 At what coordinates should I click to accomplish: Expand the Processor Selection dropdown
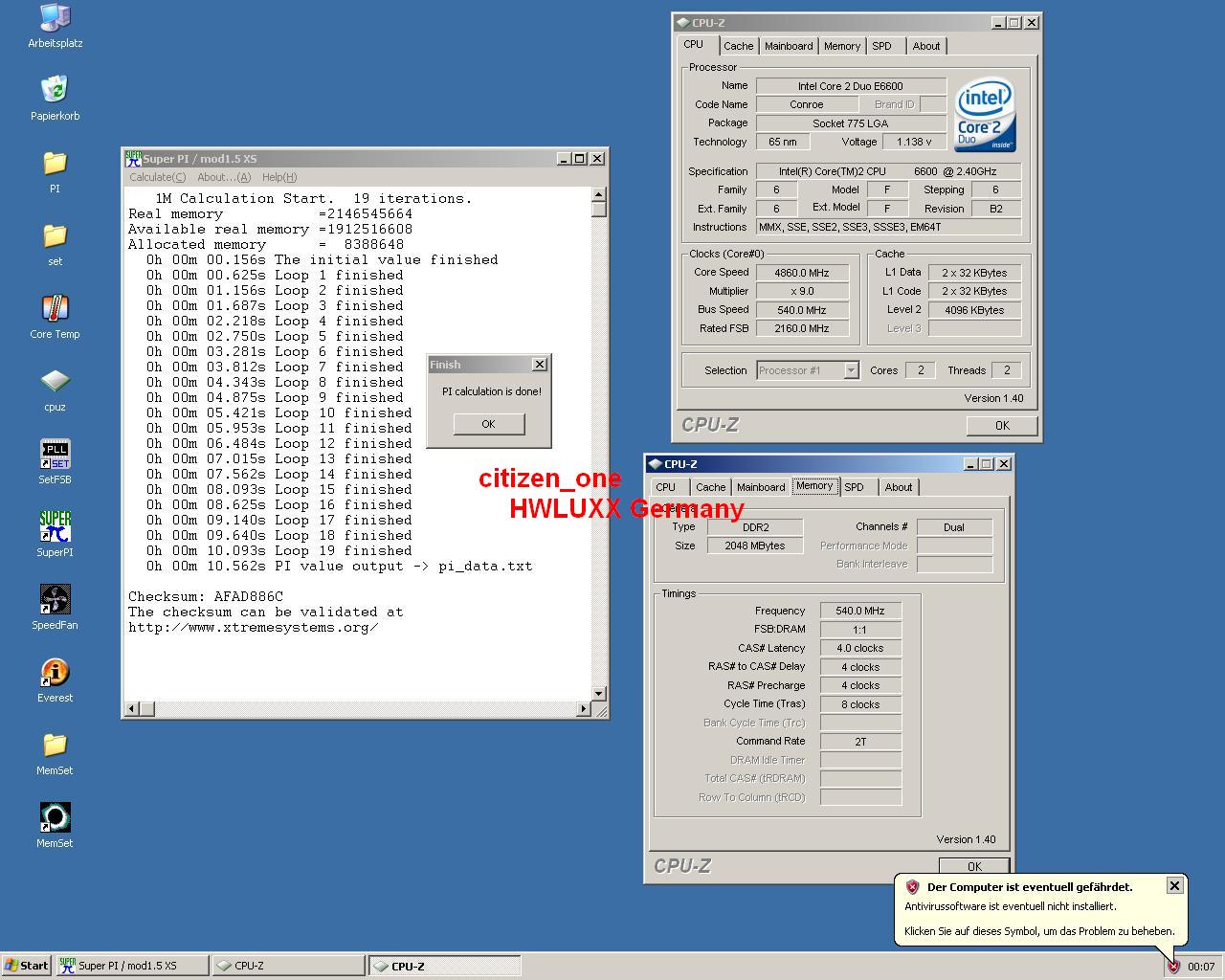(x=851, y=370)
